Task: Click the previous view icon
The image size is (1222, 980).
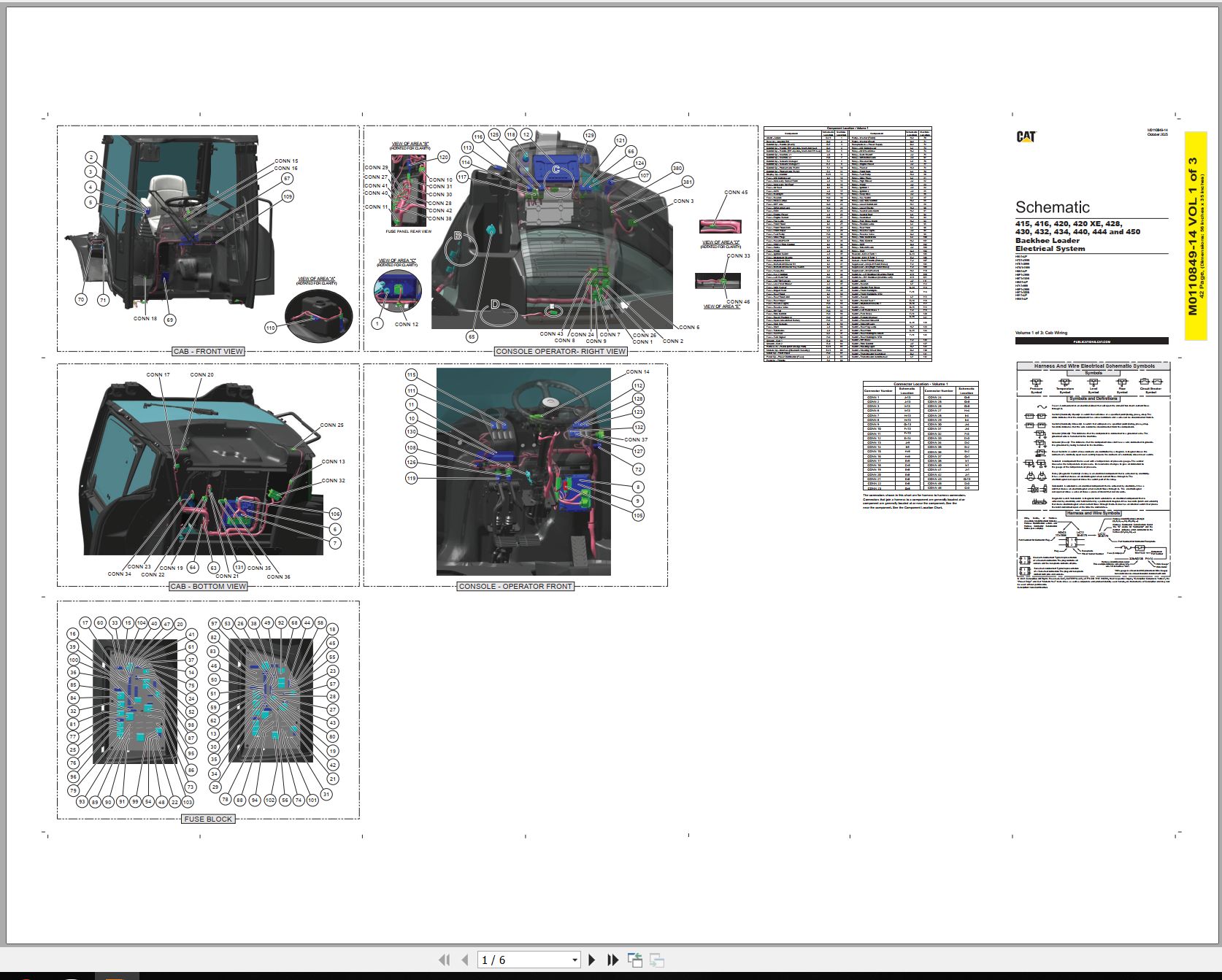Action: click(634, 960)
